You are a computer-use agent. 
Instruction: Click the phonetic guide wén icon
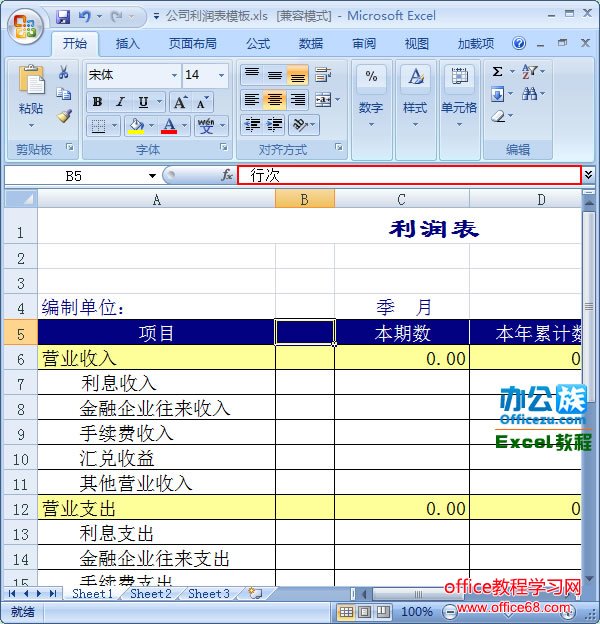click(206, 126)
